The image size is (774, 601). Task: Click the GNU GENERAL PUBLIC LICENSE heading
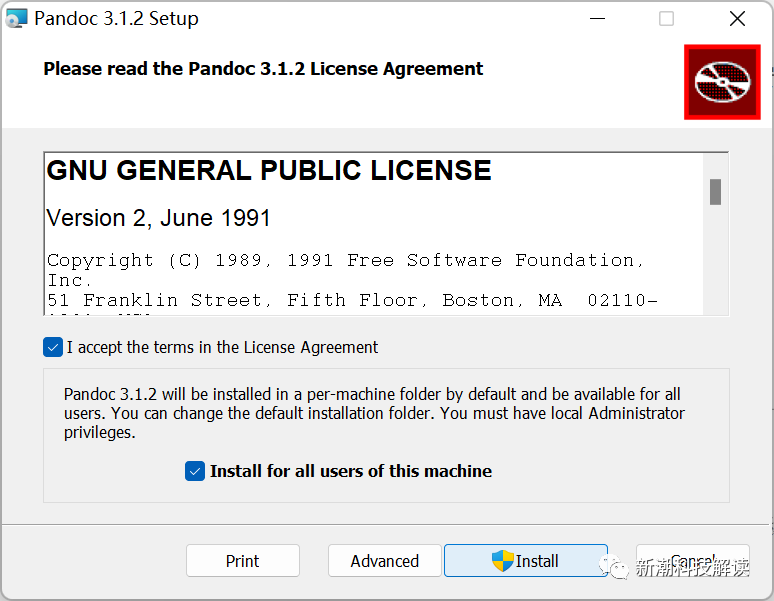pyautogui.click(x=269, y=171)
